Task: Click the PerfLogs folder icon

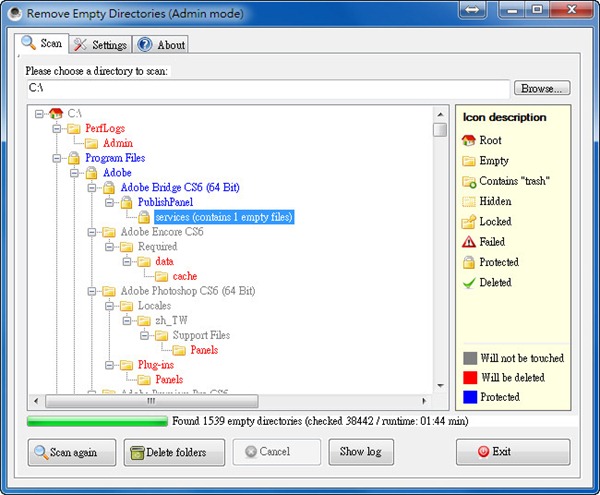Action: coord(73,129)
